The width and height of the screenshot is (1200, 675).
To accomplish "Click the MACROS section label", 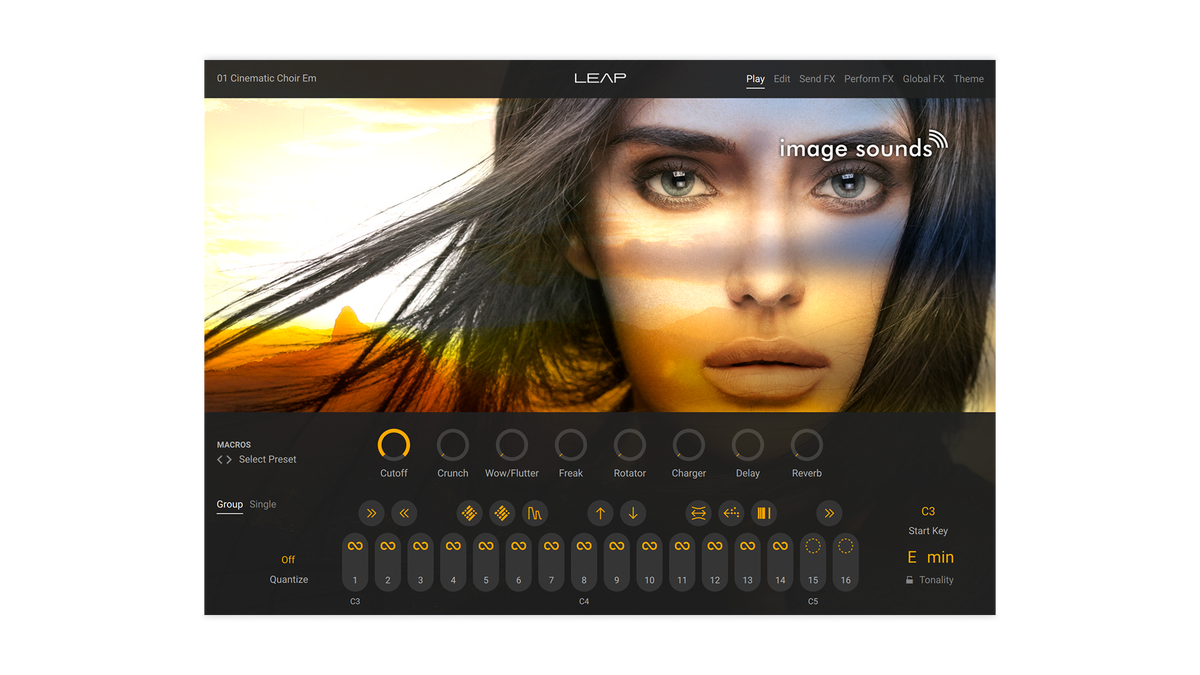I will pos(234,445).
